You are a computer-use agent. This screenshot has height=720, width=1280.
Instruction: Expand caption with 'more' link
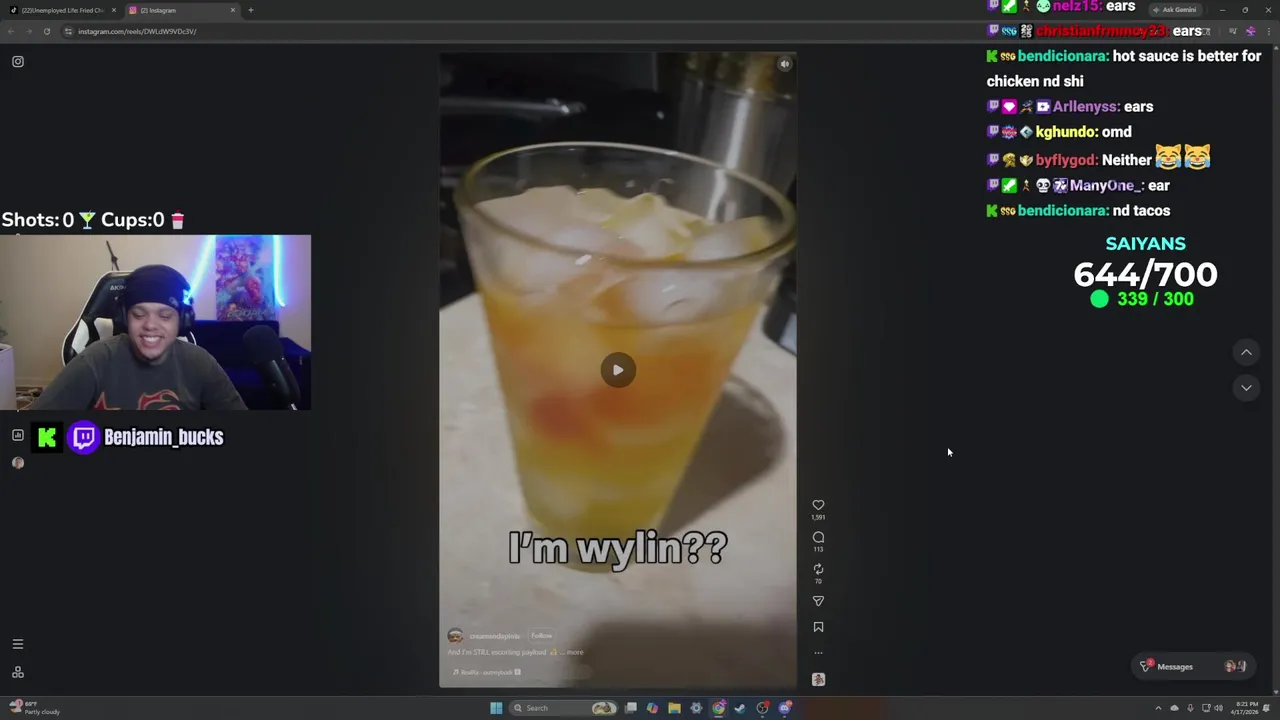[x=575, y=652]
